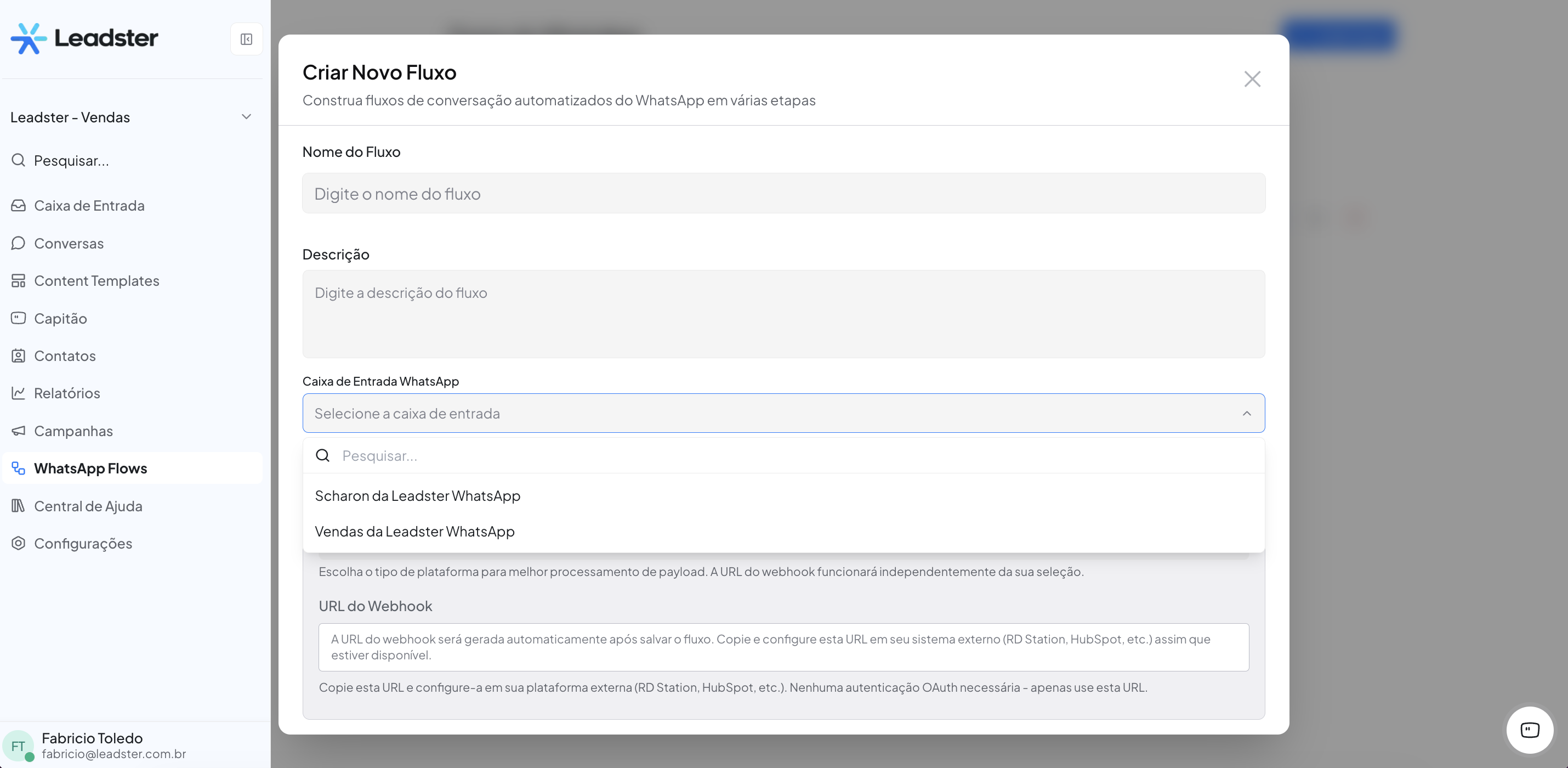Viewport: 1568px width, 768px height.
Task: Click the Fabricio Toledo profile avatar
Action: 18,746
